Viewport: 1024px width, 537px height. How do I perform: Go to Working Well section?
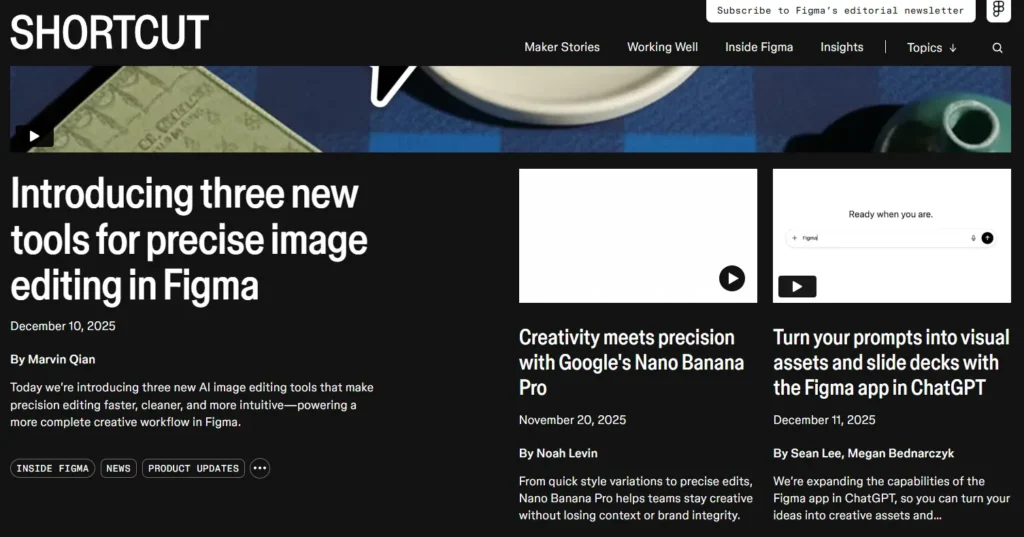(x=662, y=47)
